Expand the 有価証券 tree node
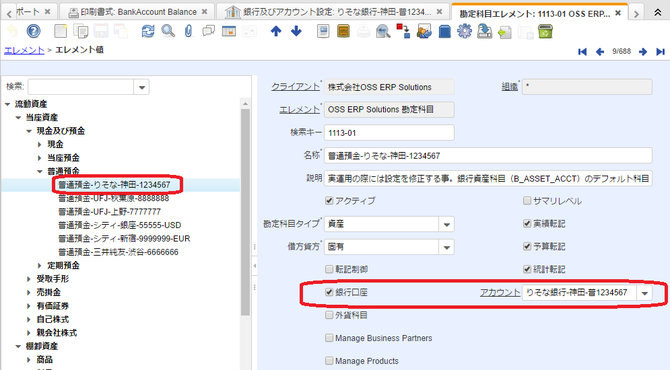The image size is (670, 370). click(29, 306)
